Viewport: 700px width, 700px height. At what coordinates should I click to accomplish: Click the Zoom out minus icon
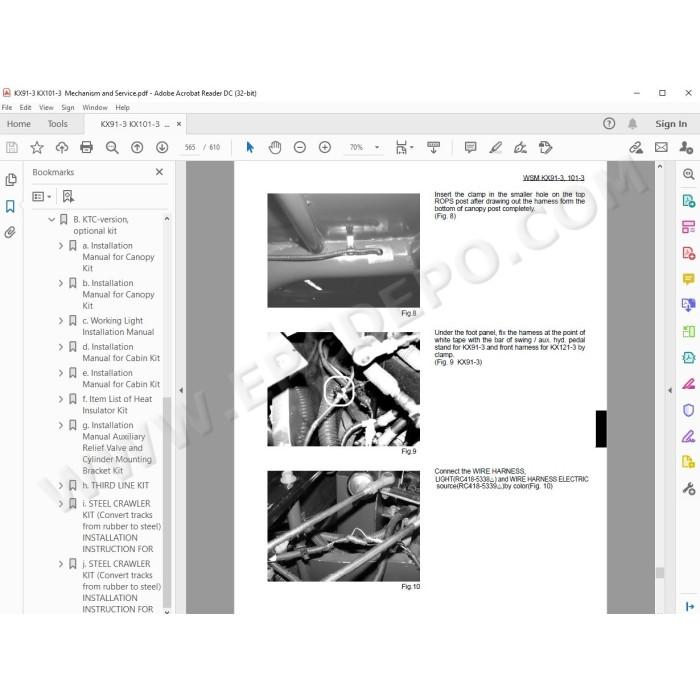(300, 147)
